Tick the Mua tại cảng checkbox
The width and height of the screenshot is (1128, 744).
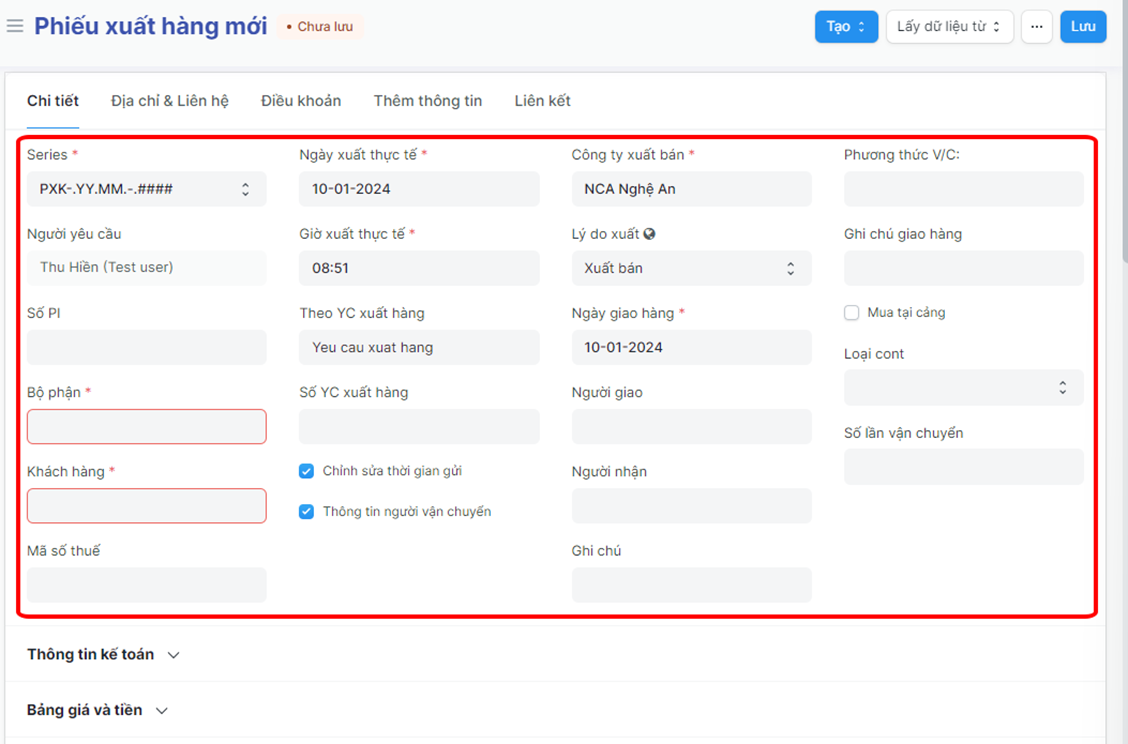pos(852,313)
